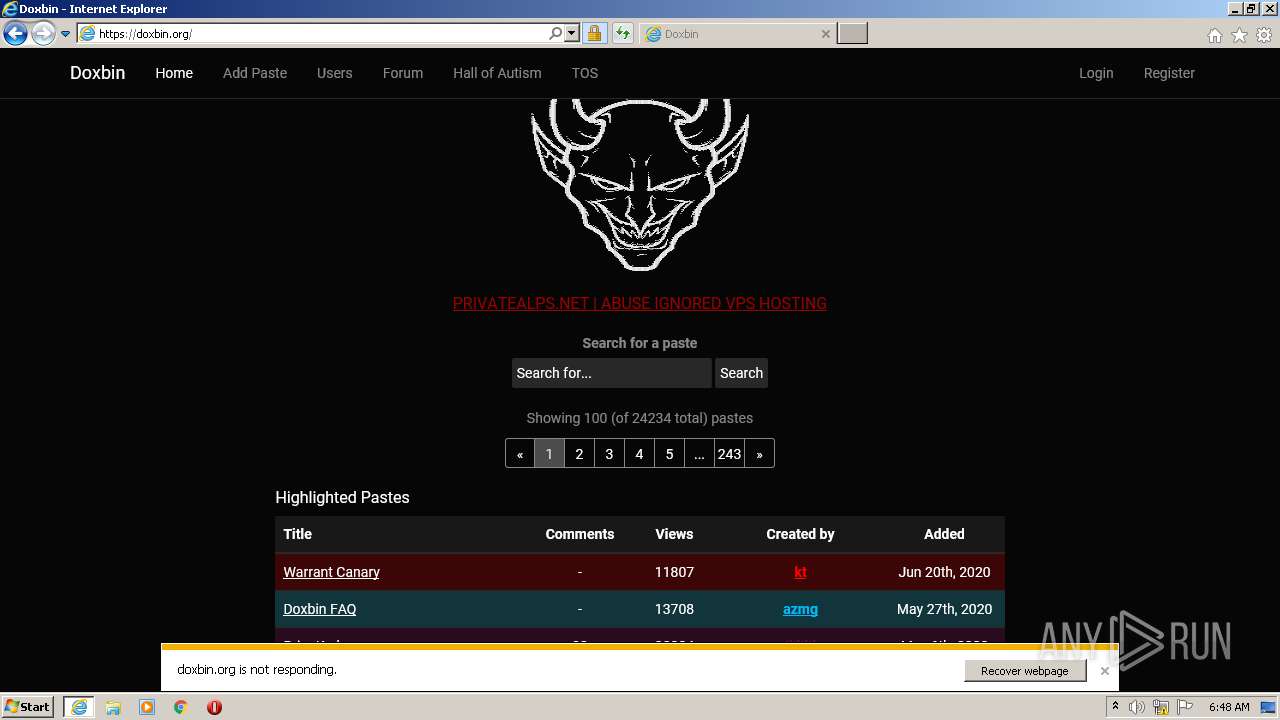Click the 13708 views cell
The height and width of the screenshot is (720, 1280).
click(x=674, y=609)
